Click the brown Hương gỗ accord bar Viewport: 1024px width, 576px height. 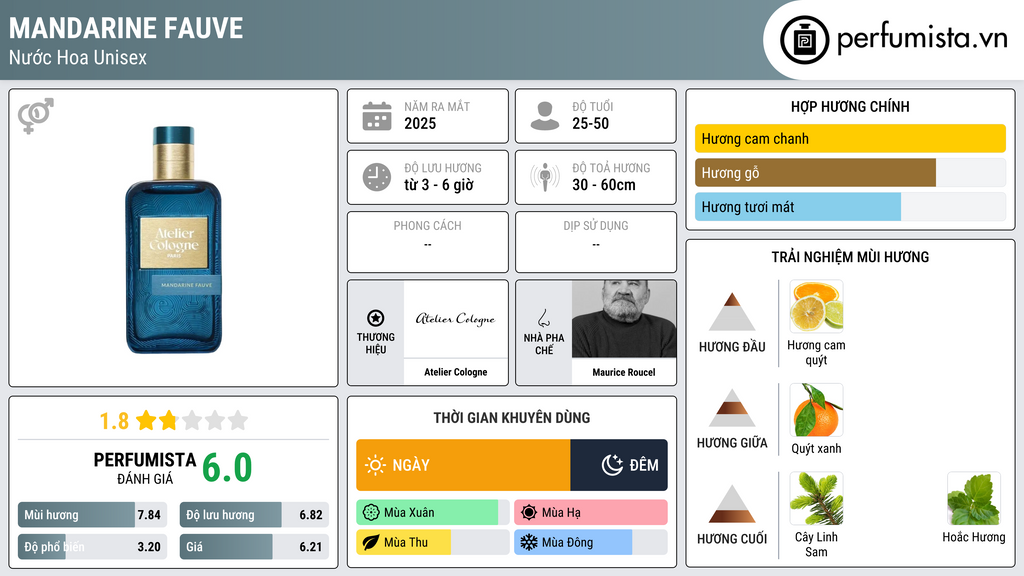click(x=815, y=173)
